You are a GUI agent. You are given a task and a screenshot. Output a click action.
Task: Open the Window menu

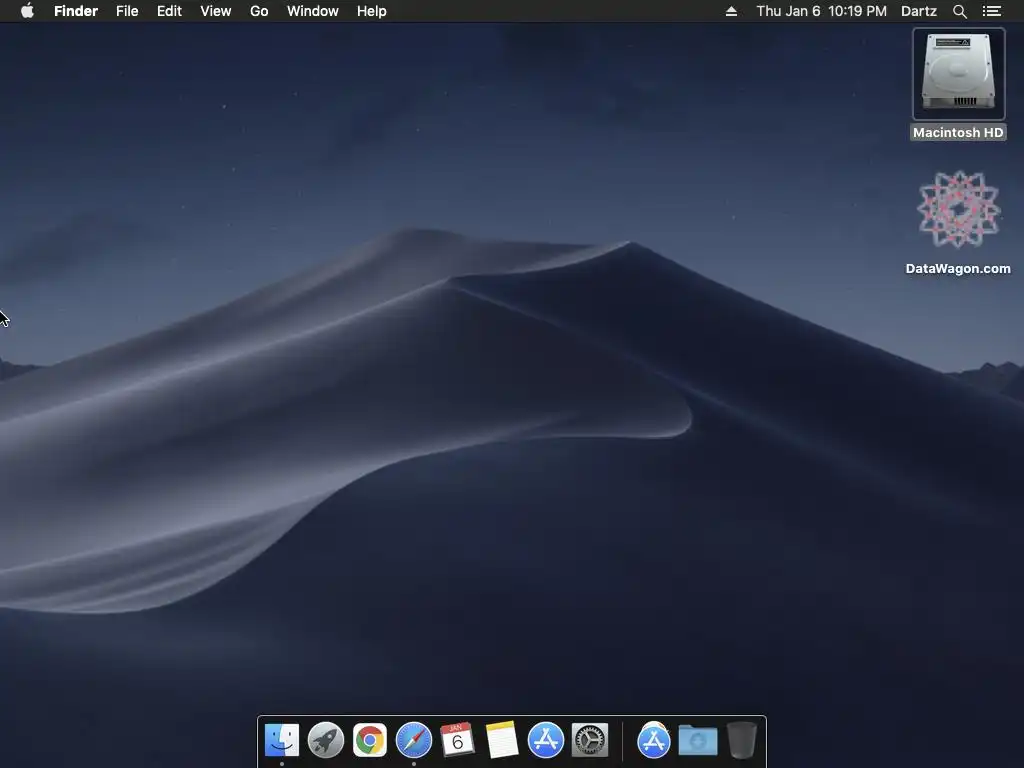[313, 11]
